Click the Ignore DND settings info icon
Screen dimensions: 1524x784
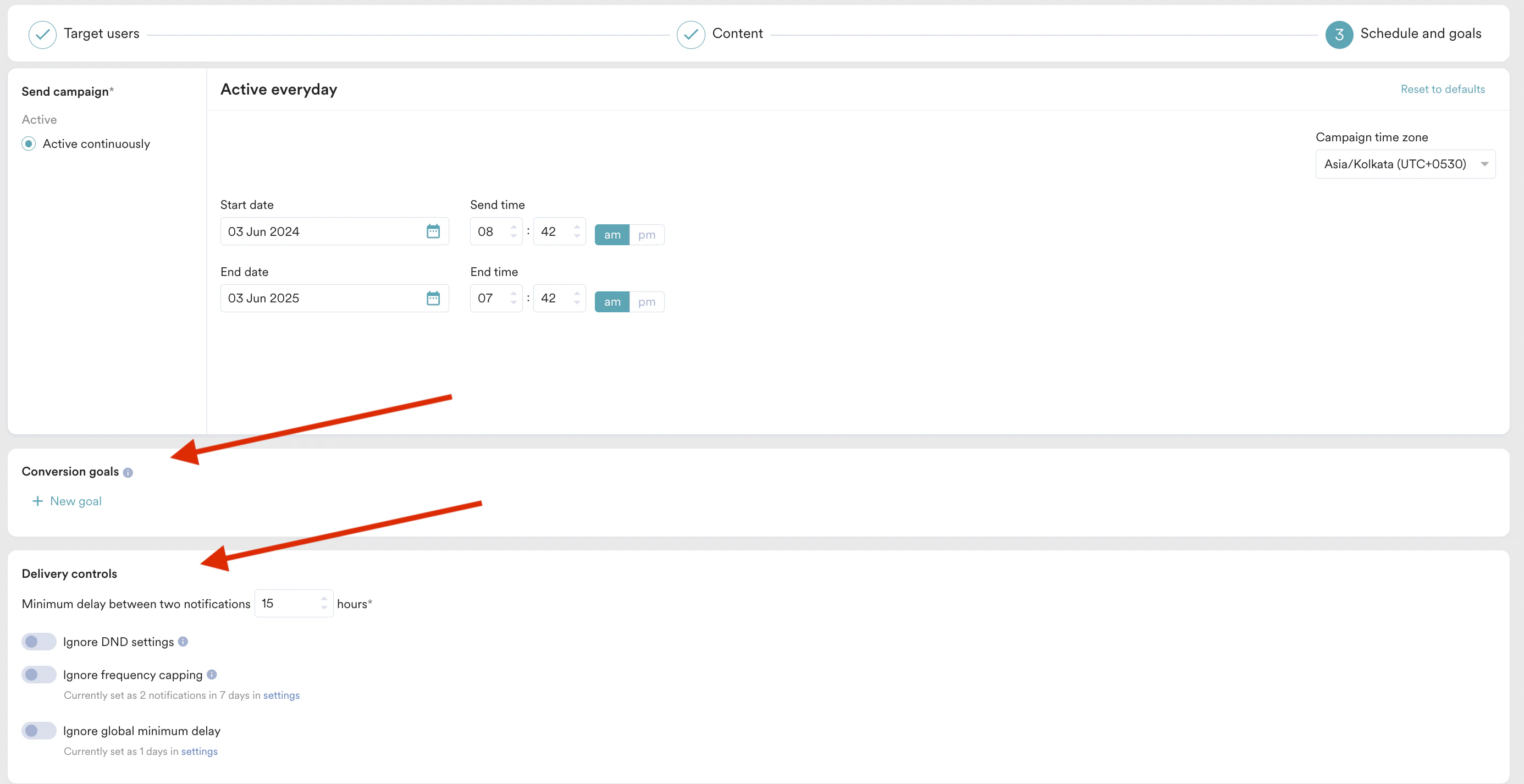(x=183, y=642)
